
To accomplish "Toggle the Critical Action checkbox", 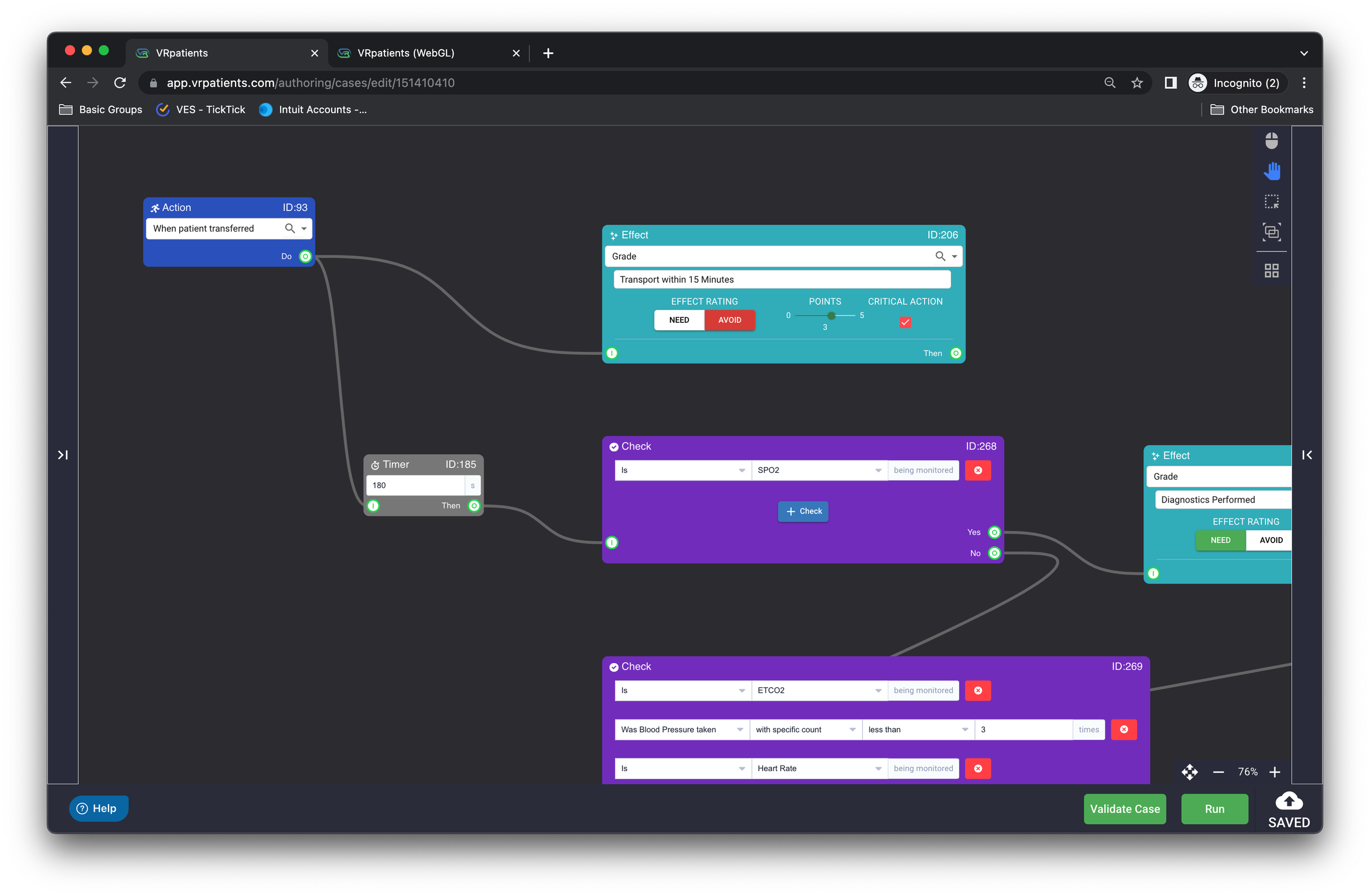I will point(905,322).
